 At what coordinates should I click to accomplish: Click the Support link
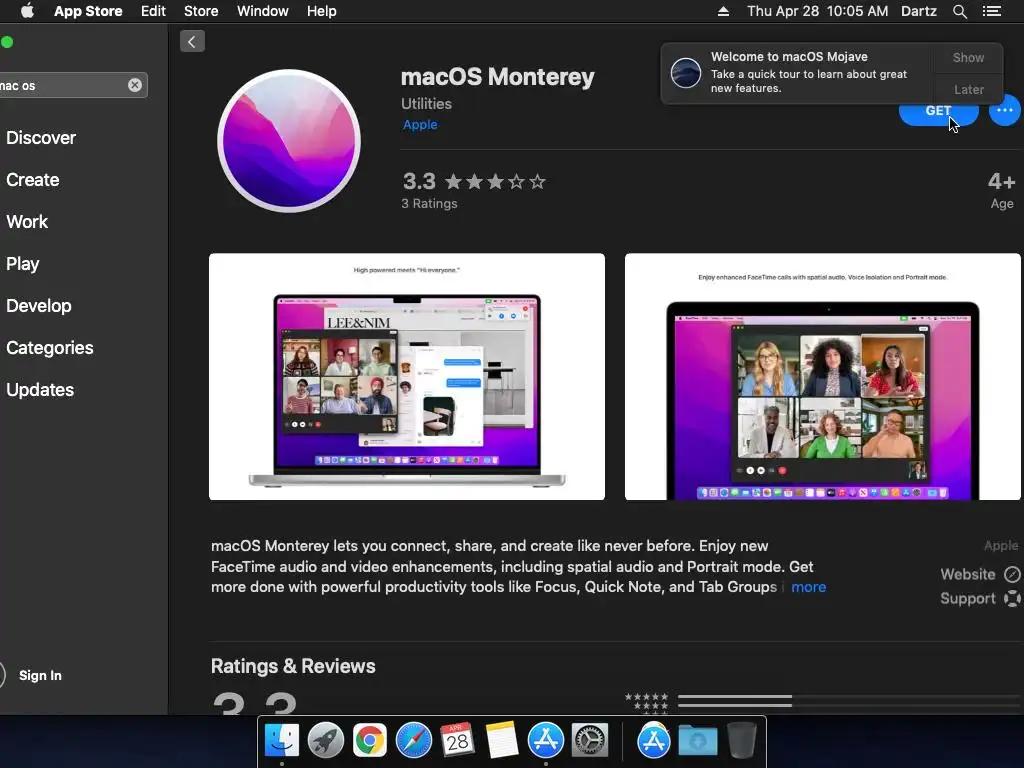tap(967, 598)
